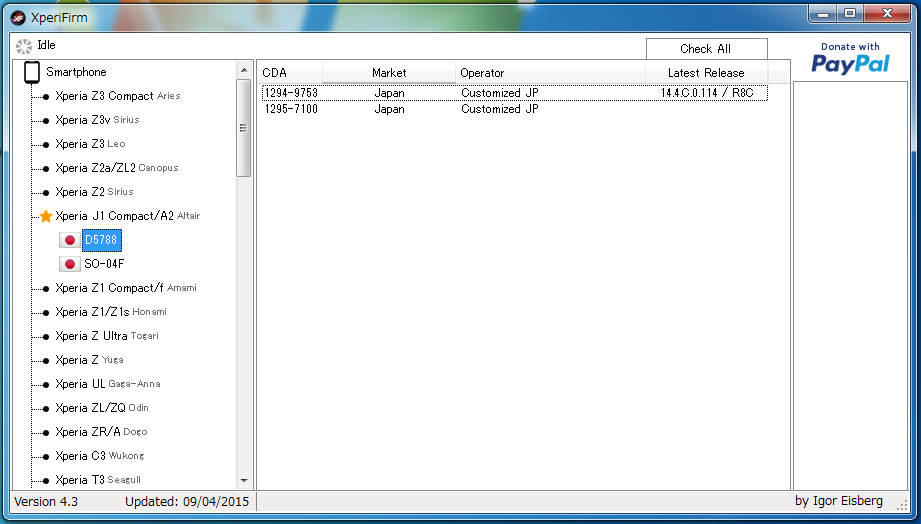The height and width of the screenshot is (524, 921).
Task: Select the Xperia J1 Compact/A2 Altair item
Action: click(127, 216)
